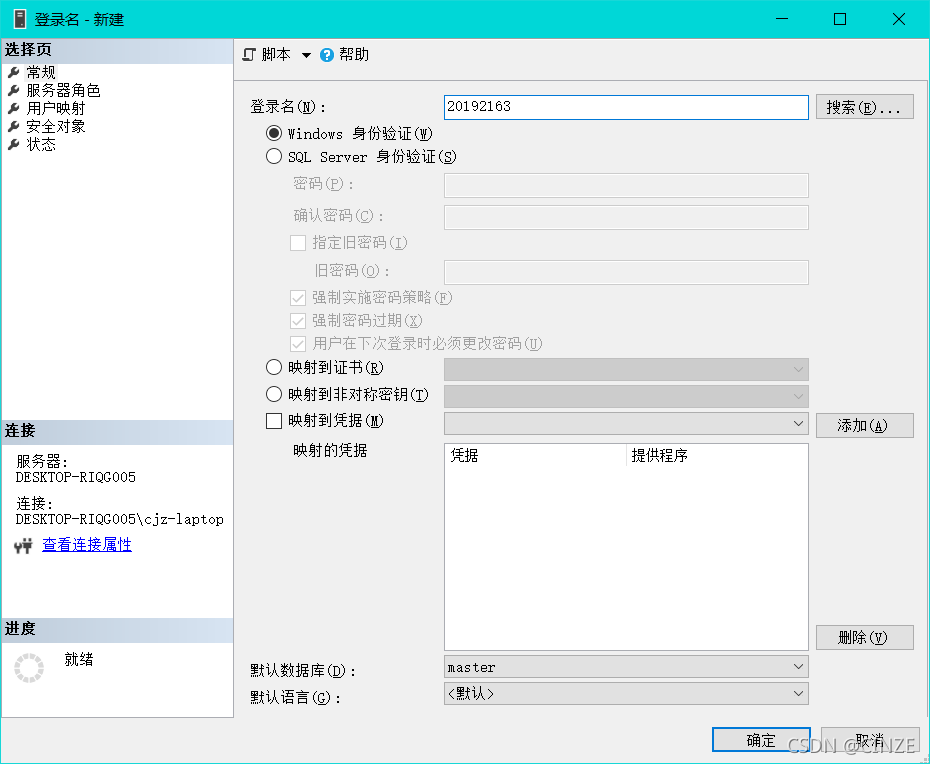The height and width of the screenshot is (764, 930).
Task: Open the Help (帮助) question-mark icon
Action: (x=327, y=55)
